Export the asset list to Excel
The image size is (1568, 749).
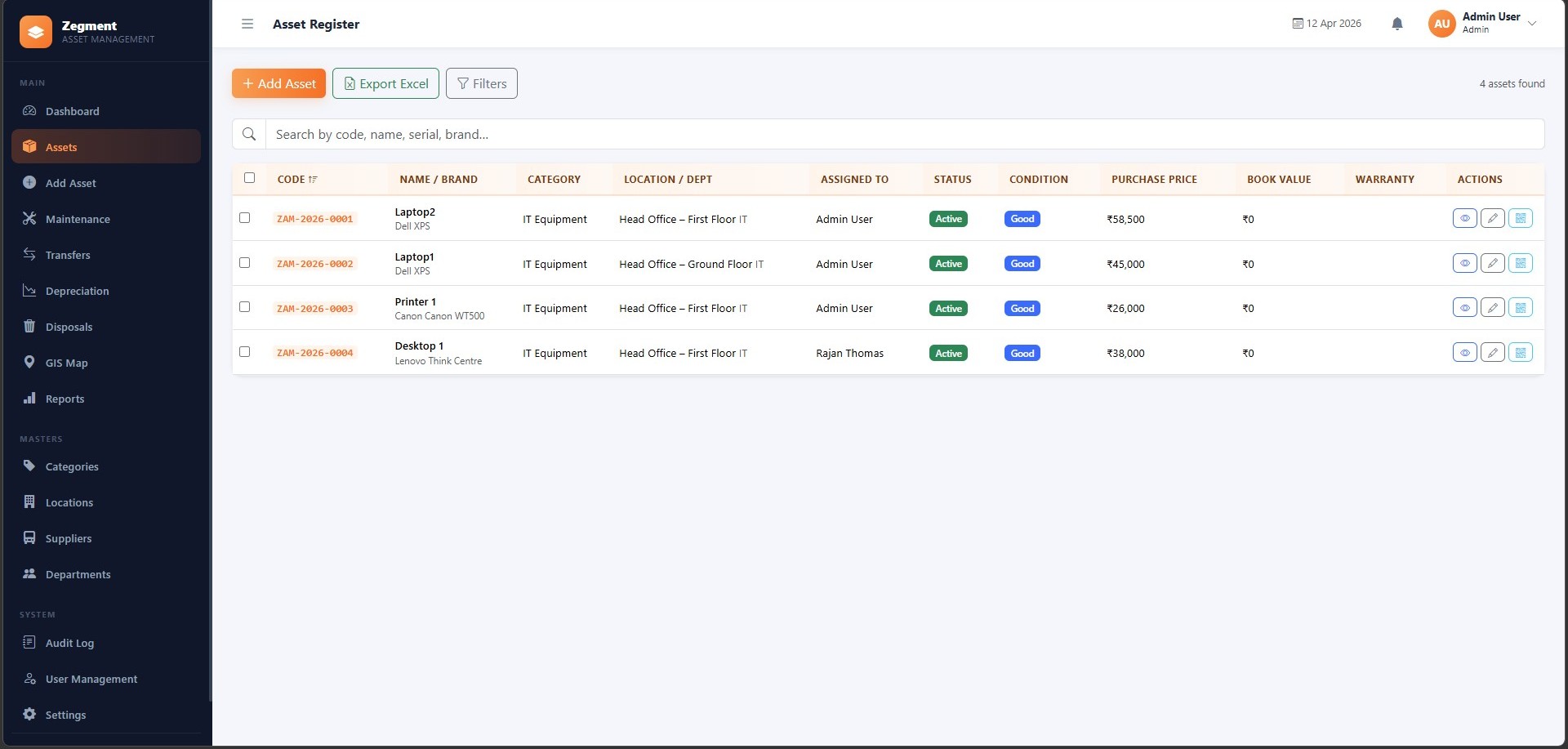click(385, 83)
